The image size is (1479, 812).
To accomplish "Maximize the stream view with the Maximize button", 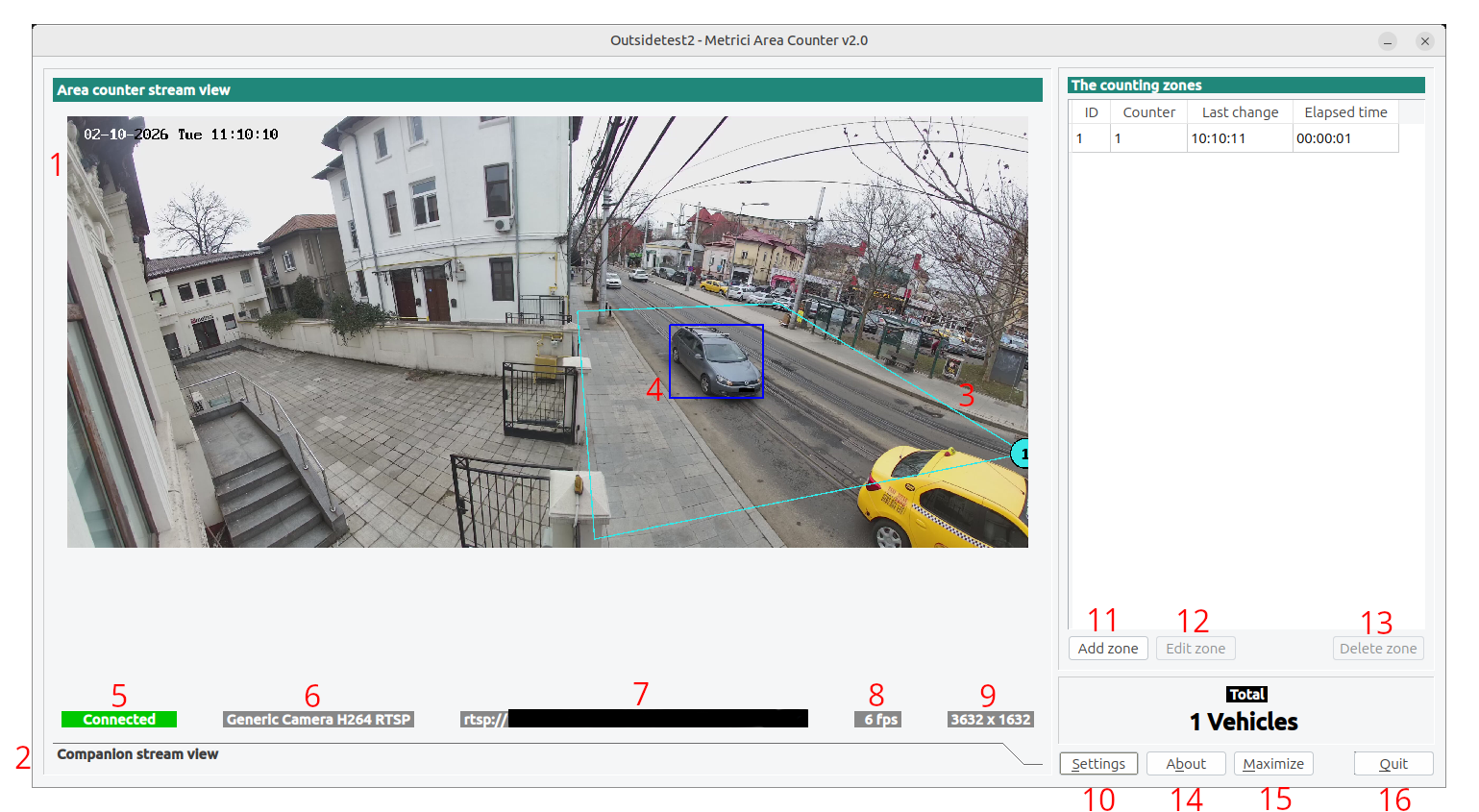I will (x=1273, y=764).
